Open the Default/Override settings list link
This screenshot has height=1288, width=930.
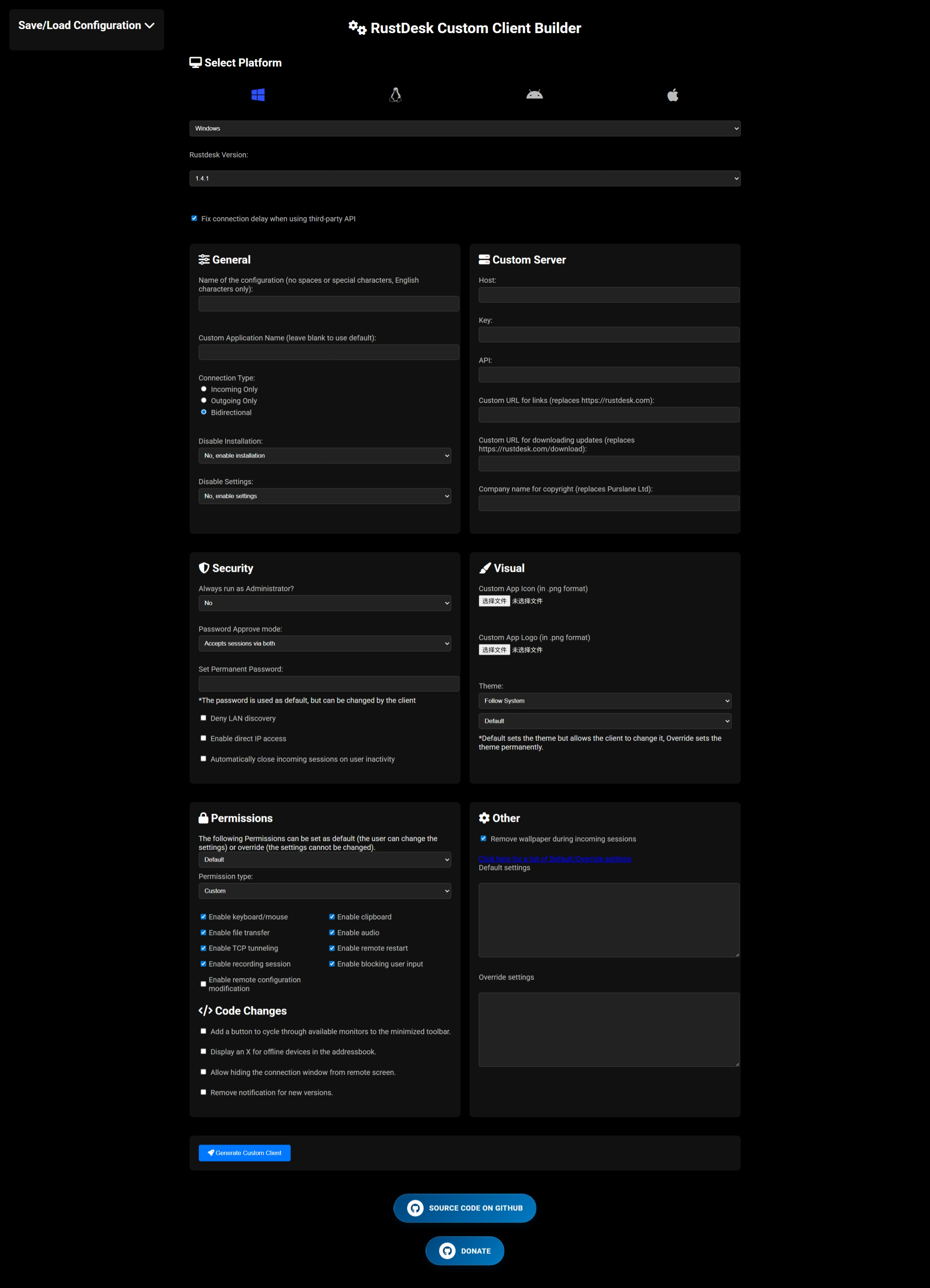click(555, 859)
